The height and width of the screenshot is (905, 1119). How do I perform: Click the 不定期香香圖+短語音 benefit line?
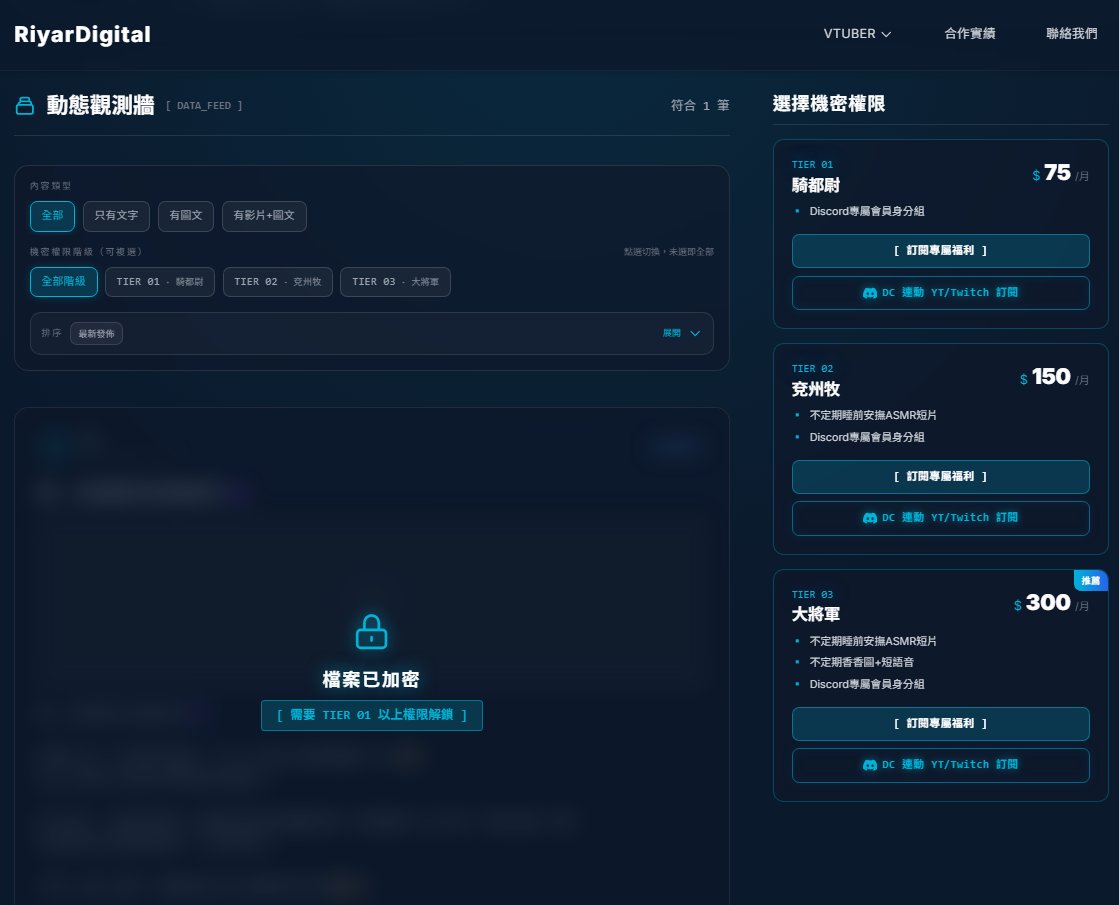pos(861,662)
